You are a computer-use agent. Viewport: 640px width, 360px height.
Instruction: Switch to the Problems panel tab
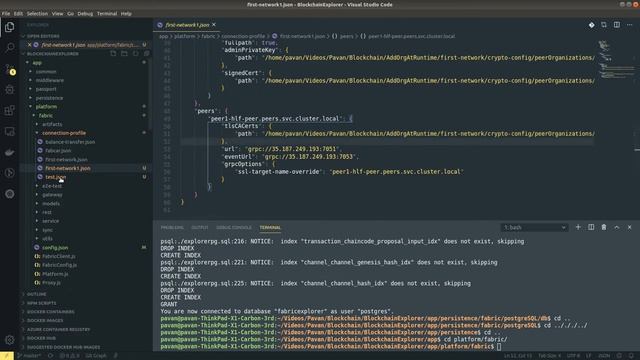(x=172, y=227)
